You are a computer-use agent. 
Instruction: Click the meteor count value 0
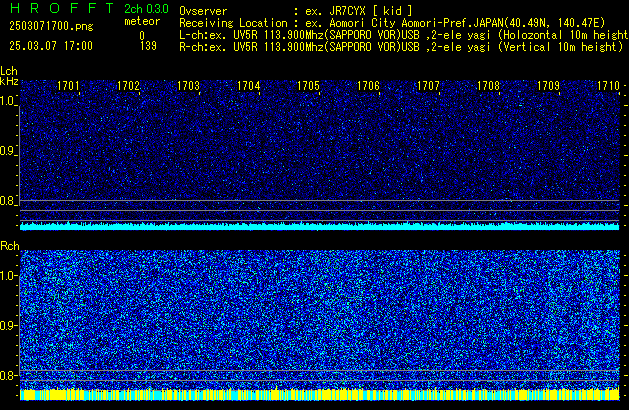point(142,36)
